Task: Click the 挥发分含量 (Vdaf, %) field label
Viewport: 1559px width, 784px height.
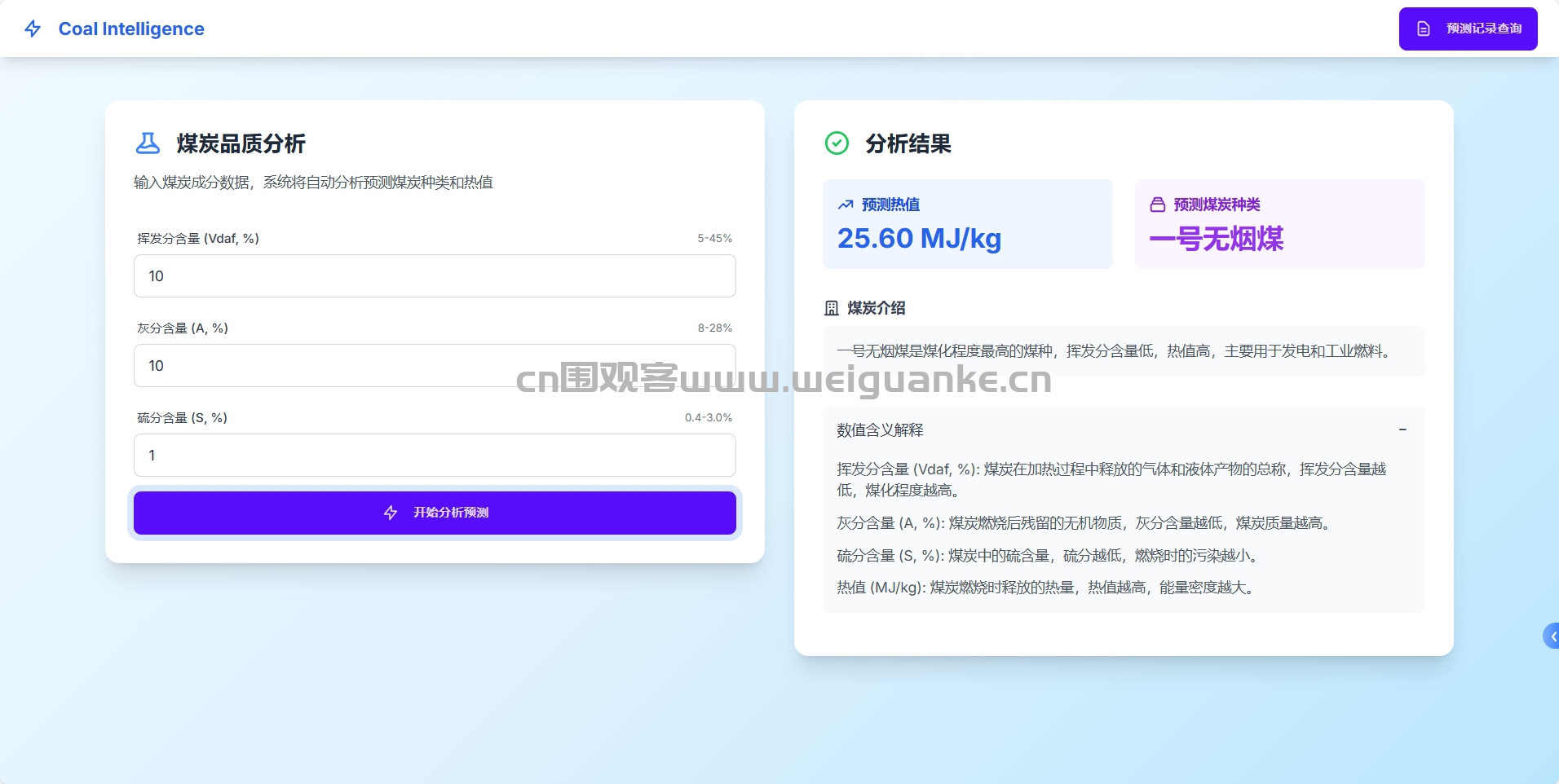Action: 198,239
